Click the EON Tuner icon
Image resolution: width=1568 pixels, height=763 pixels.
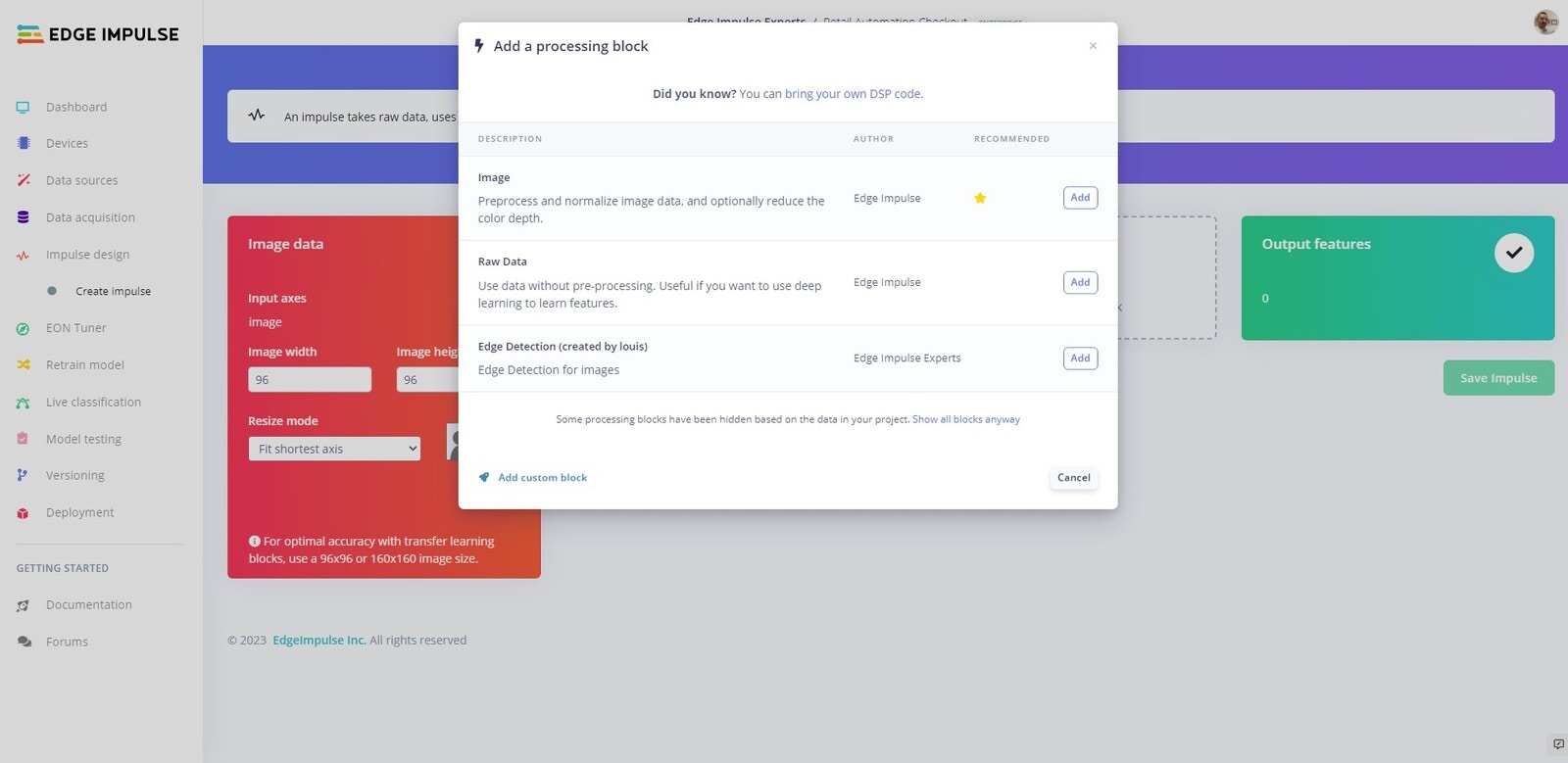click(x=23, y=328)
